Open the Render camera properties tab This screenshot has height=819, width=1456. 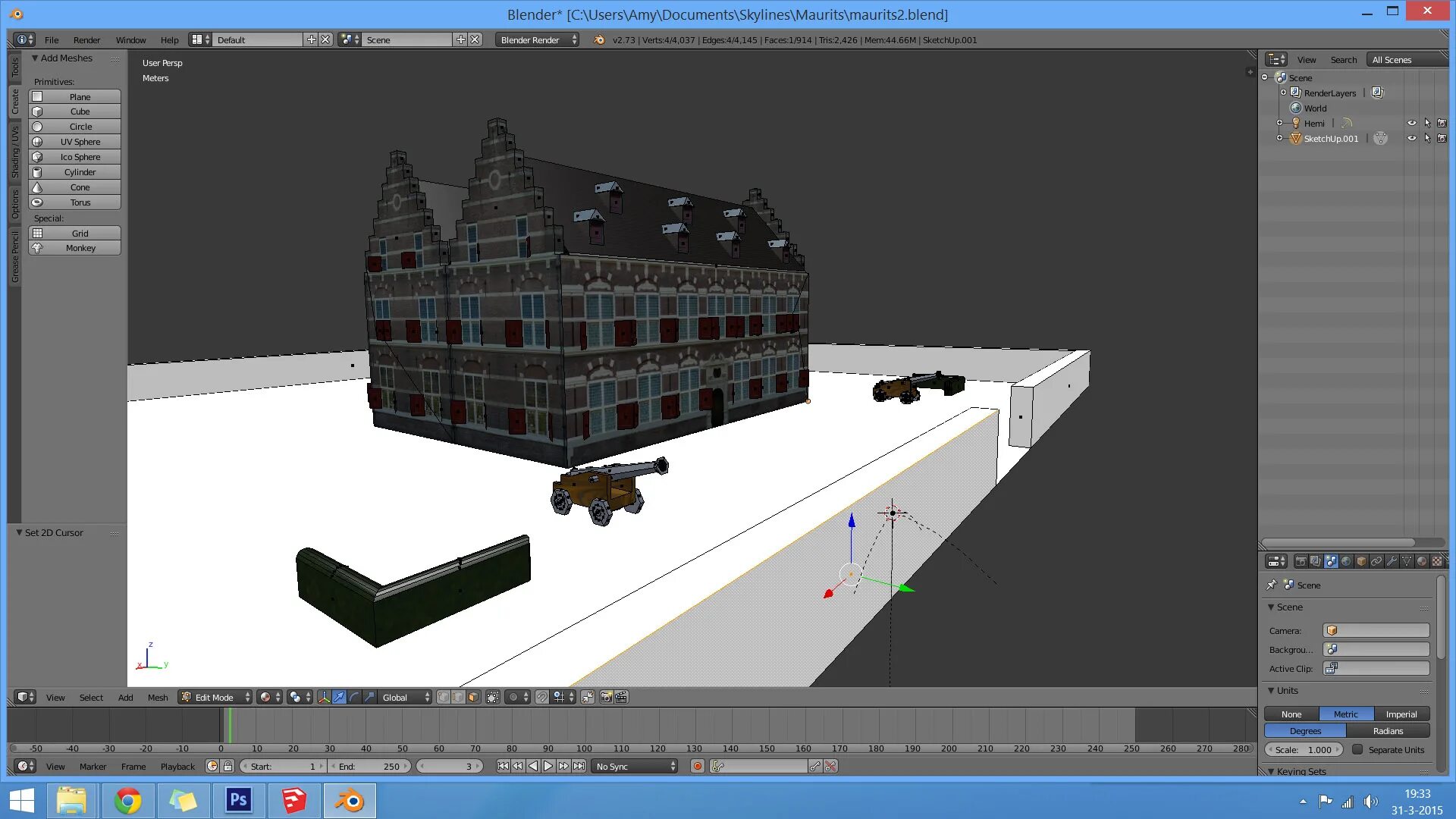(x=1301, y=561)
